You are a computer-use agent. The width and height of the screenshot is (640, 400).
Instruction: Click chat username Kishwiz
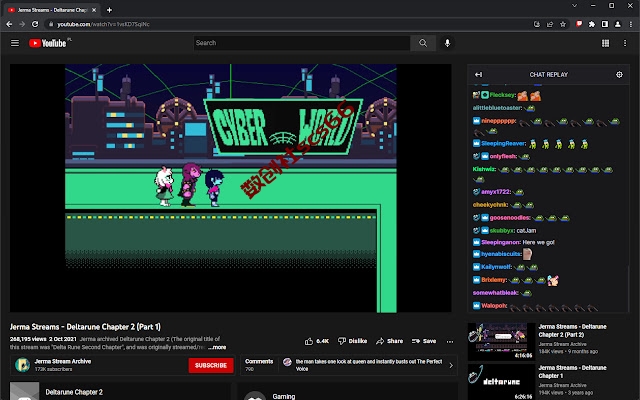484,169
